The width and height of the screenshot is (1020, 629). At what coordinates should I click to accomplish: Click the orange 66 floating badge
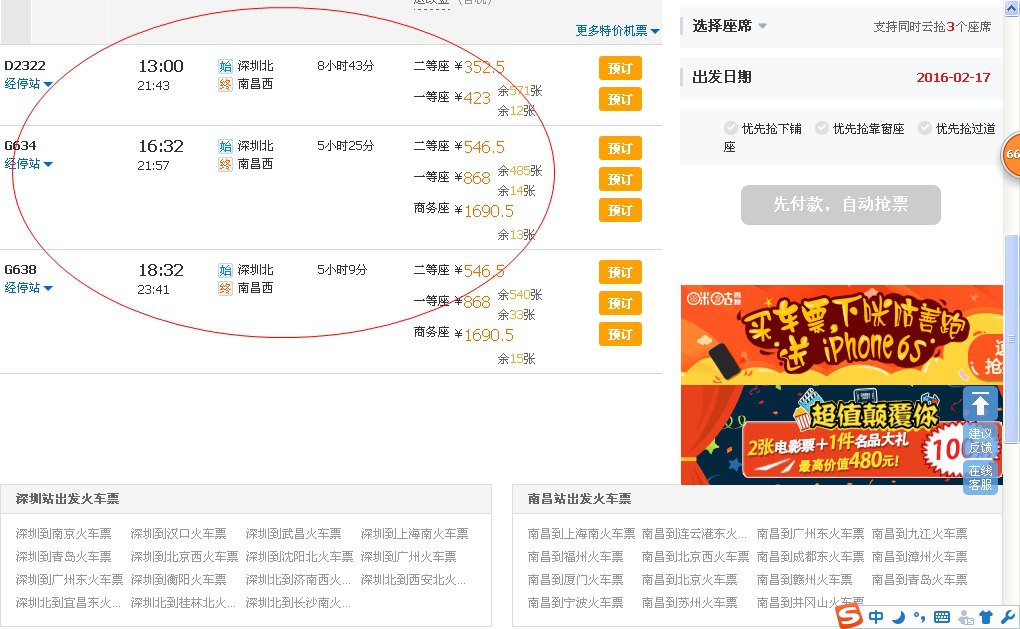(x=1011, y=154)
